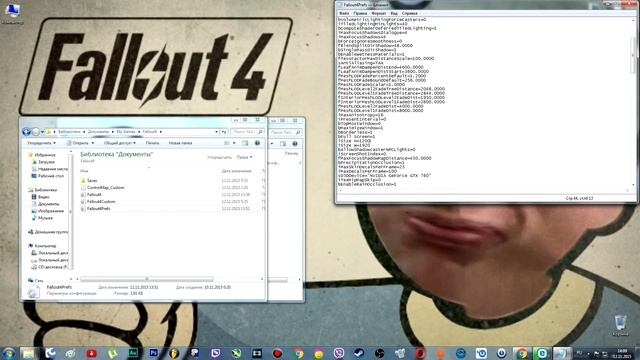Image resolution: width=640 pixels, height=360 pixels.
Task: Click the bBorderless=1 line in Notepad
Action: tap(355, 132)
